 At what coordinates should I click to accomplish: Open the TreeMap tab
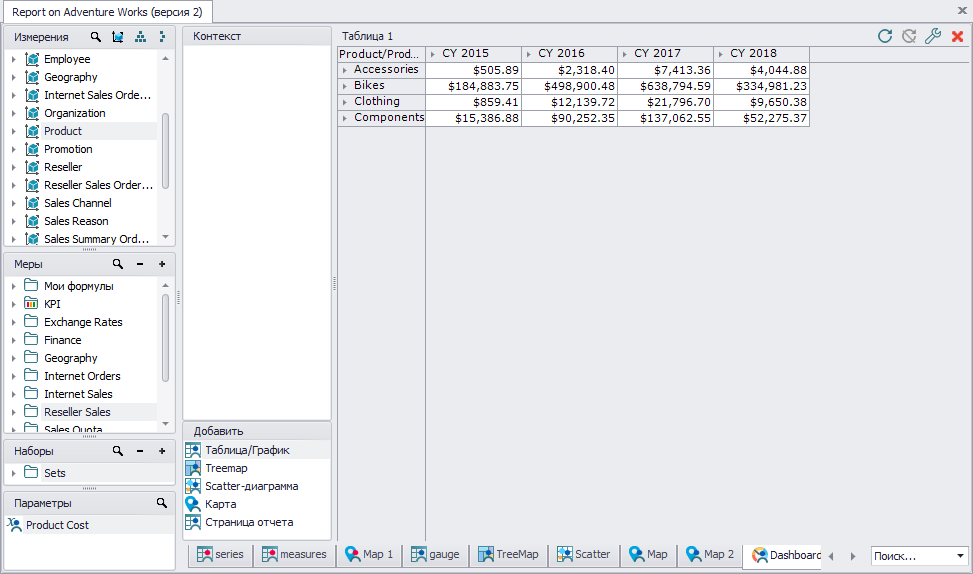coord(508,555)
